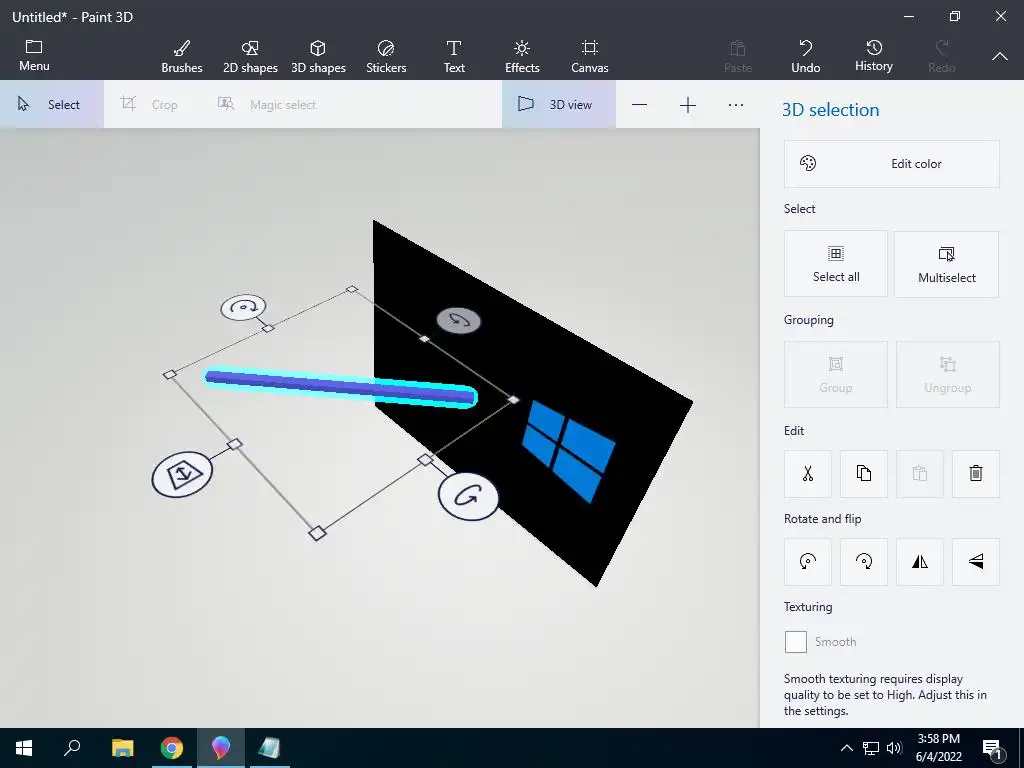Open File Explorer from taskbar
The width and height of the screenshot is (1024, 768).
coord(122,748)
